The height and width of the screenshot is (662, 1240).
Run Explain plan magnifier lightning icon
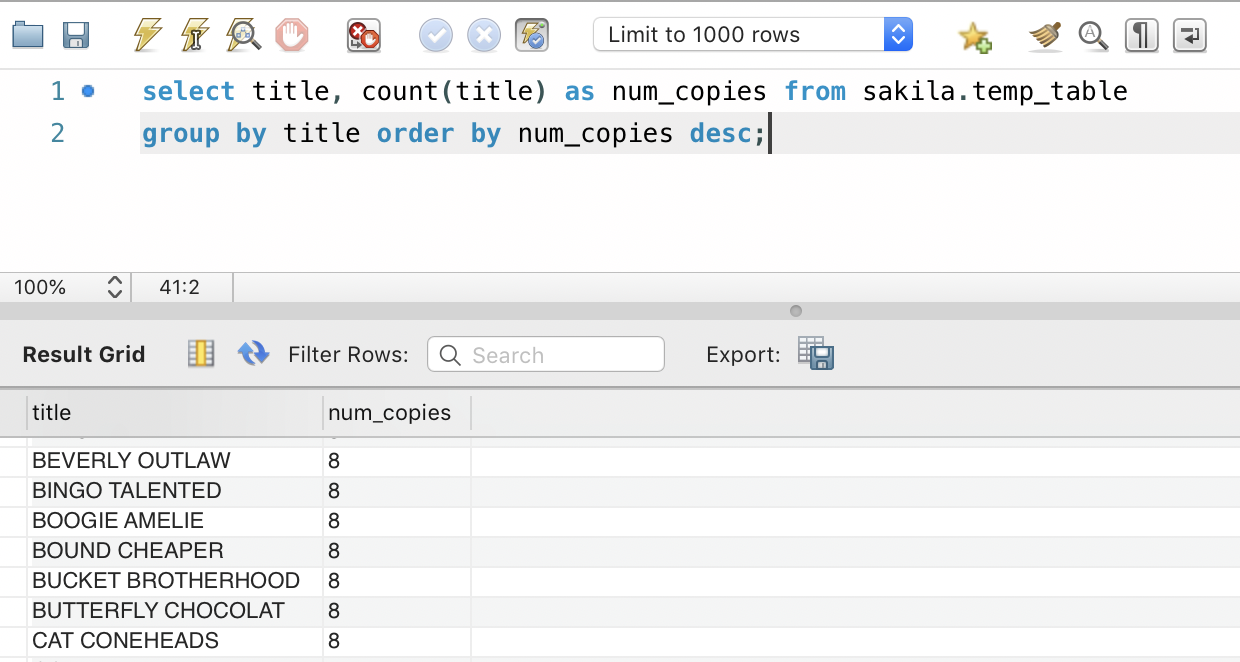(x=244, y=36)
